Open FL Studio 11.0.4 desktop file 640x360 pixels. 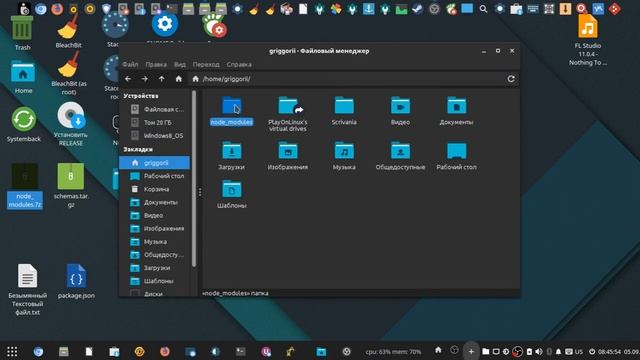(x=588, y=40)
